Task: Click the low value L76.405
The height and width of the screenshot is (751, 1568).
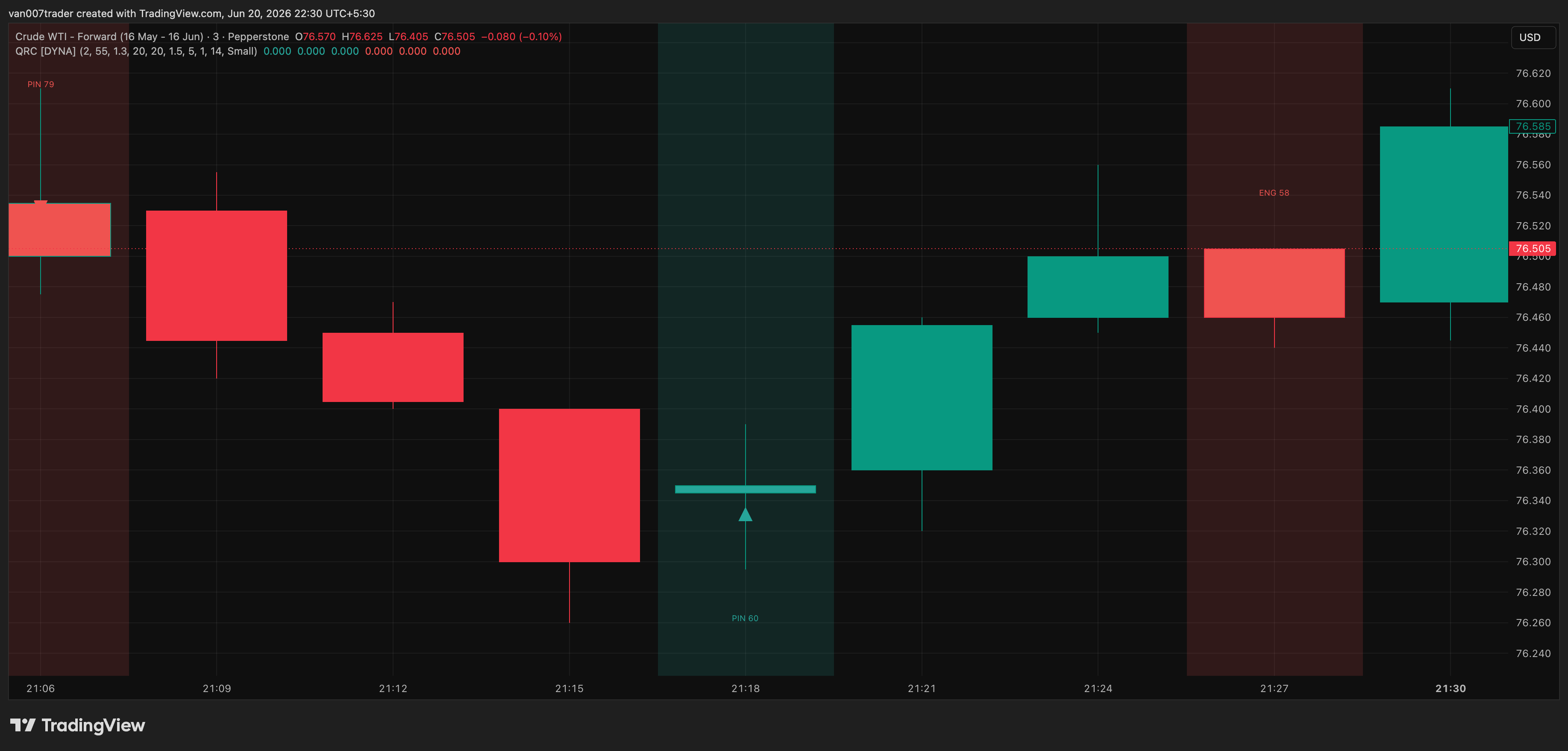Action: (408, 36)
